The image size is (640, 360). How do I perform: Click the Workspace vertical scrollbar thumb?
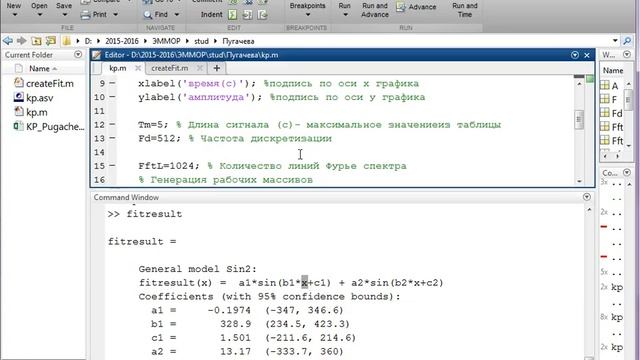click(x=629, y=99)
